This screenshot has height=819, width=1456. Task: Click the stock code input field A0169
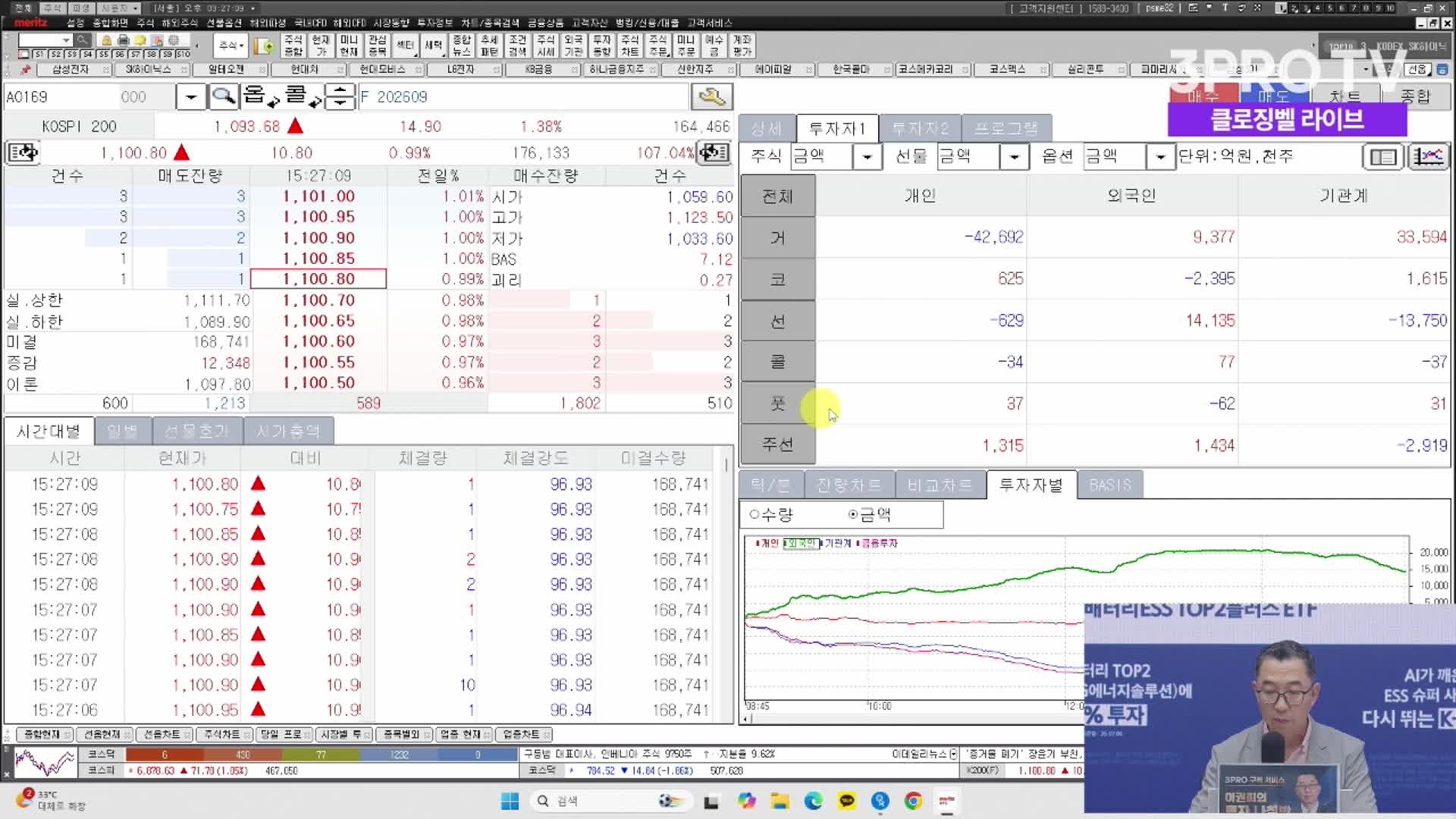(61, 97)
